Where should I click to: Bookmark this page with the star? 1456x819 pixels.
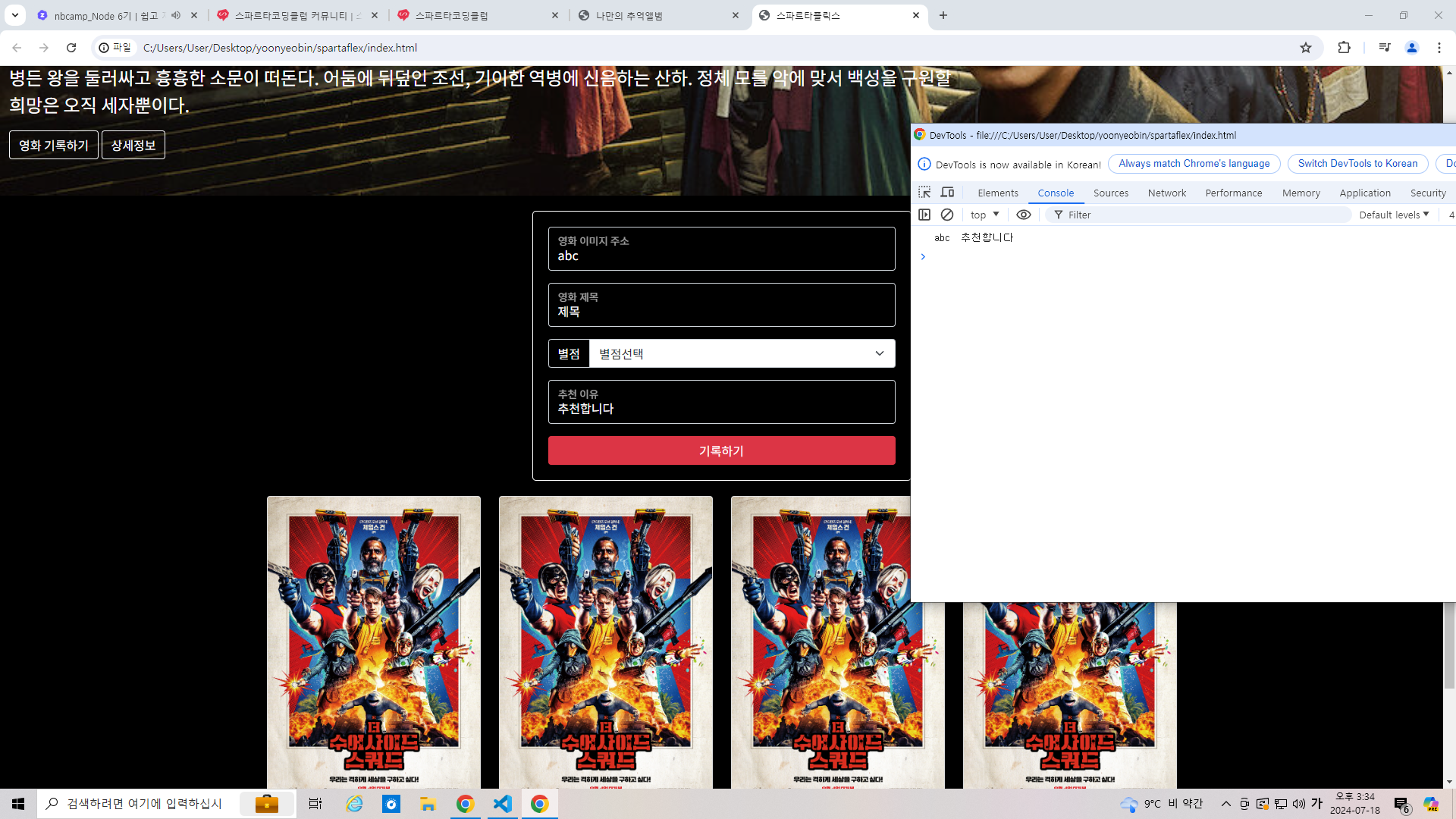[1306, 48]
